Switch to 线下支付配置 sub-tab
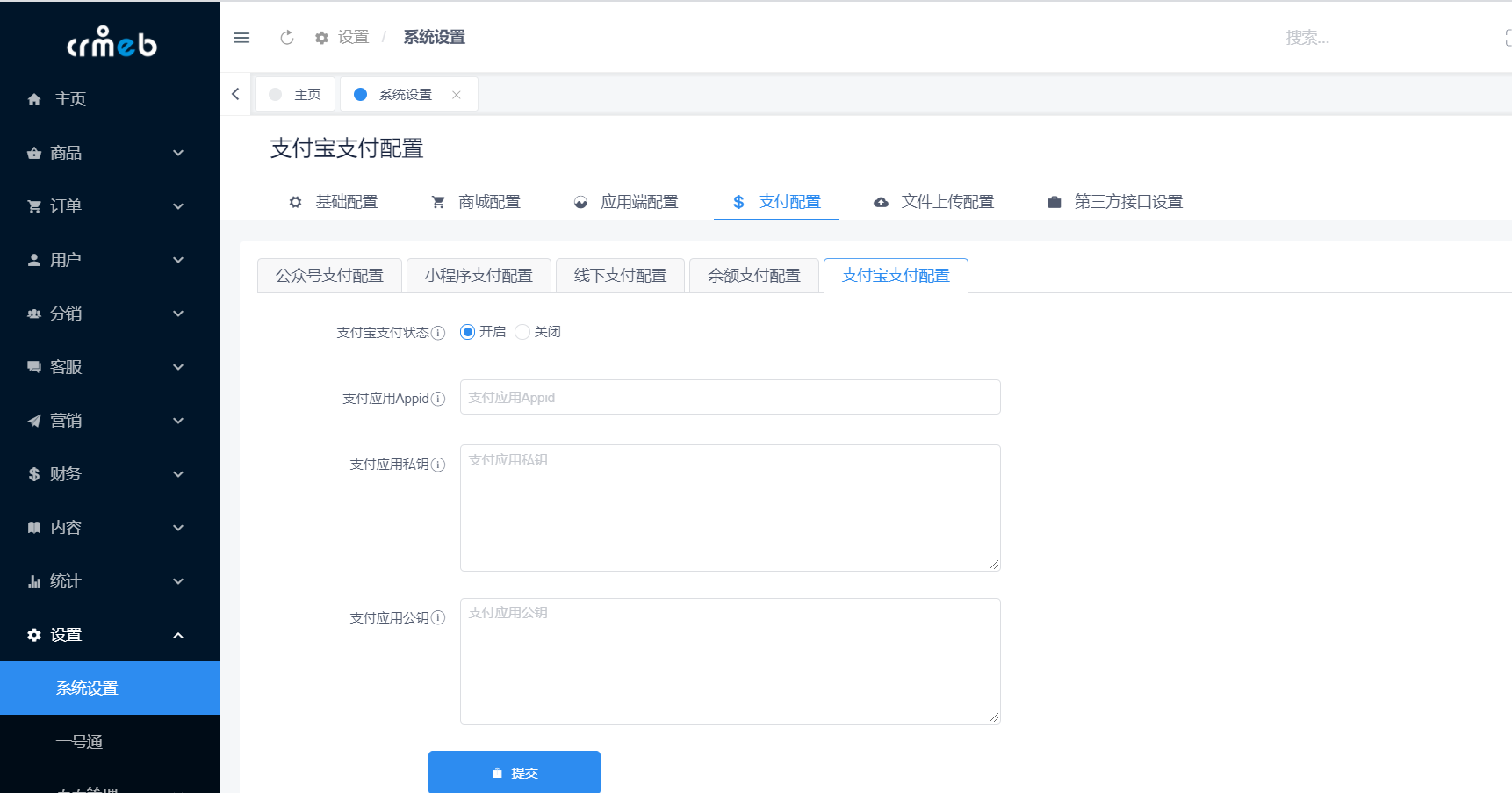 point(620,276)
